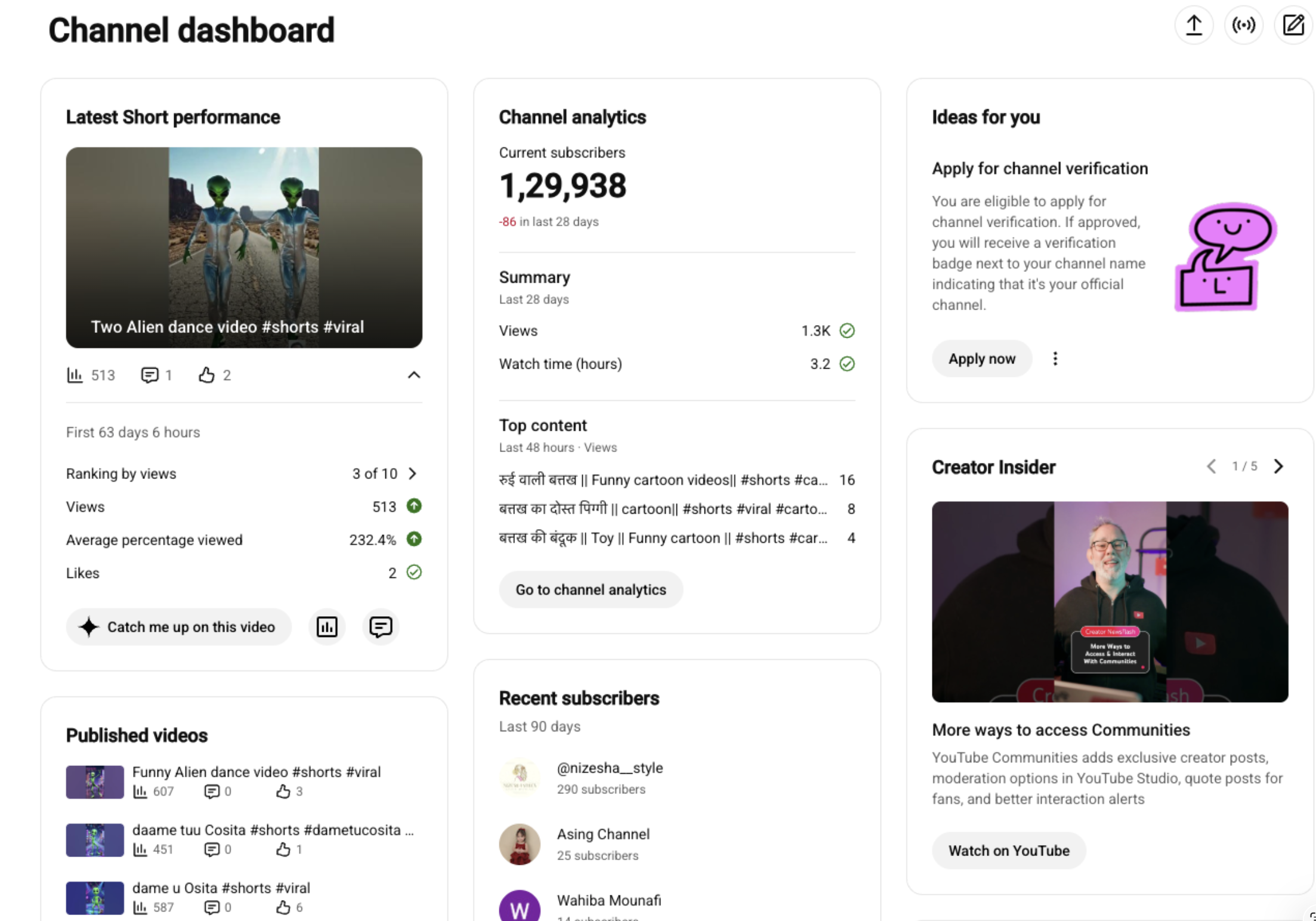
Task: Click Go to channel analytics button
Action: (591, 590)
